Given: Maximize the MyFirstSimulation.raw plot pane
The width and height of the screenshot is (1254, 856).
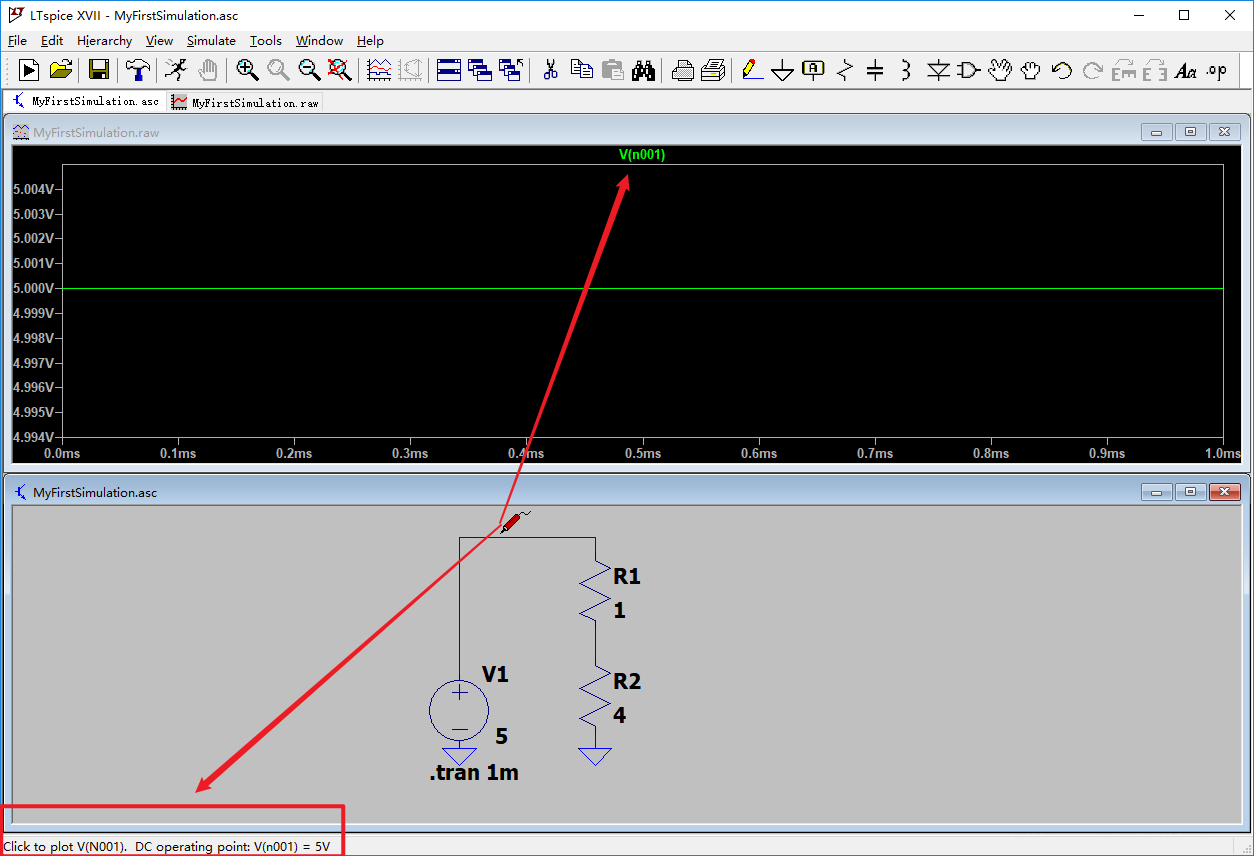Looking at the screenshot, I should pyautogui.click(x=1191, y=132).
